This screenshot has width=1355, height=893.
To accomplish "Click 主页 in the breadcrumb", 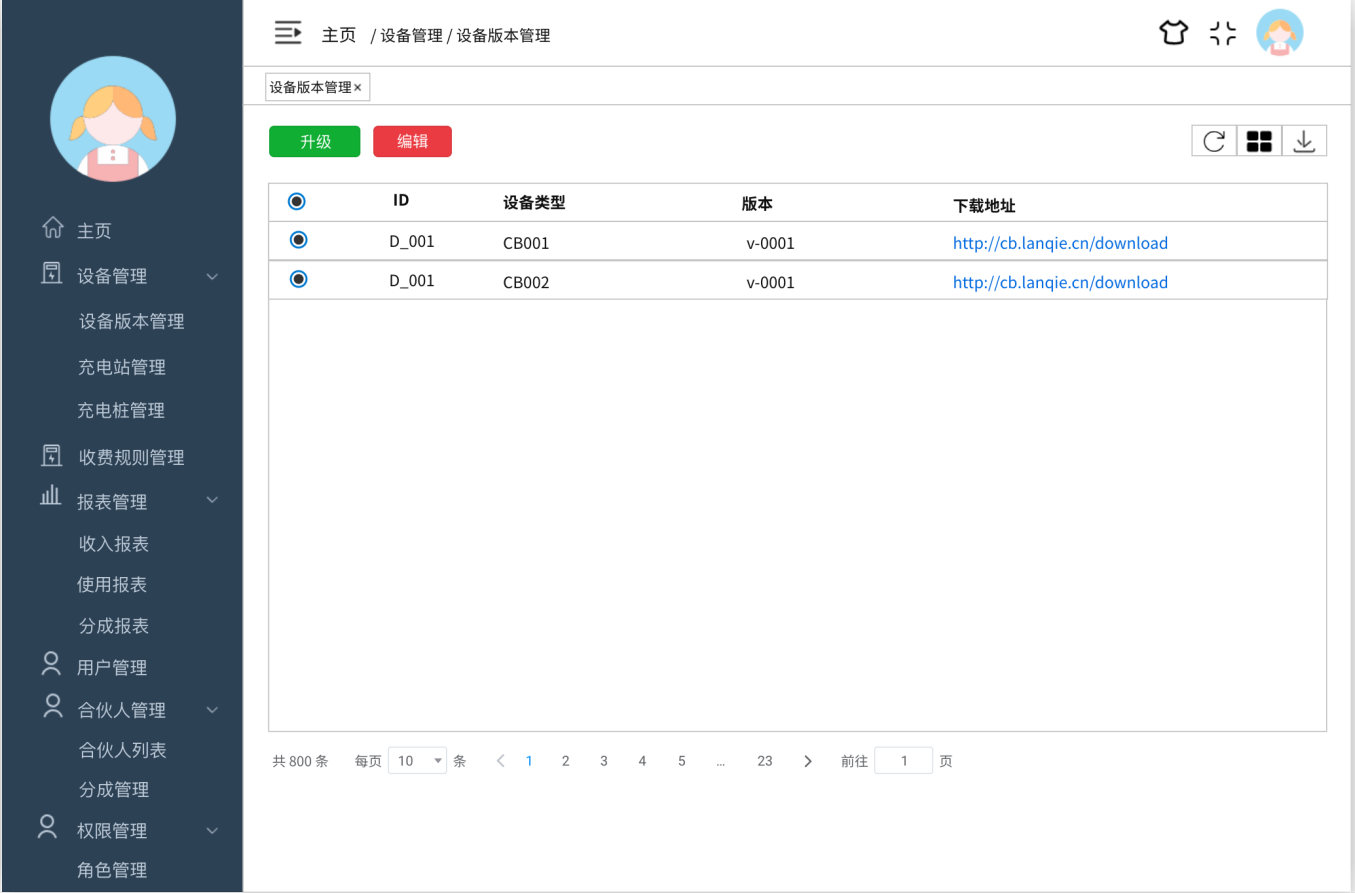I will coord(339,35).
